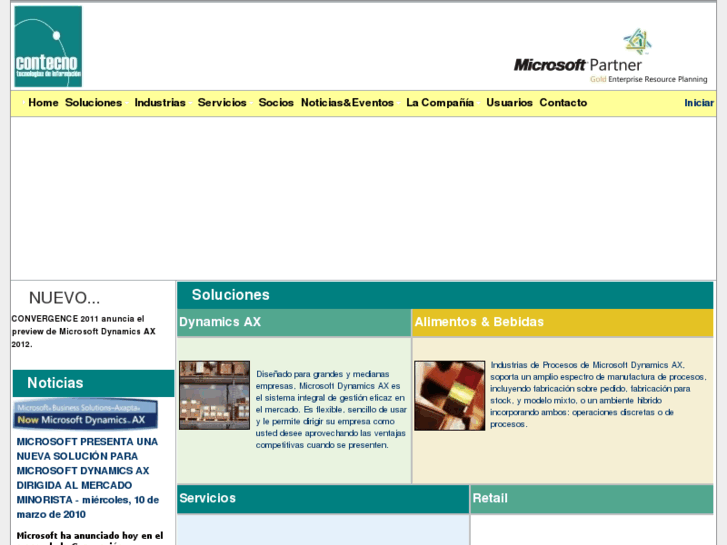Viewport: 727px width, 545px height.
Task: Click the Retail section heading
Action: pyautogui.click(x=490, y=498)
